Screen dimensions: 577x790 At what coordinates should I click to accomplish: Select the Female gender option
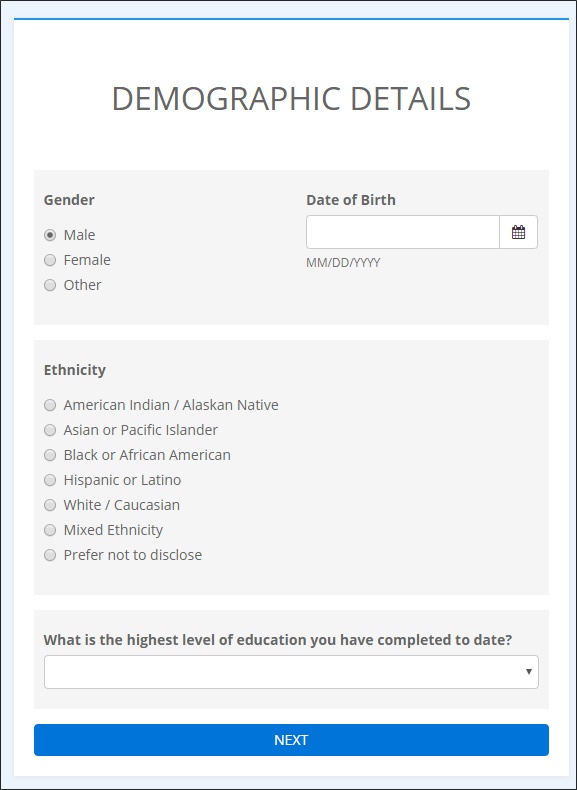tap(50, 260)
